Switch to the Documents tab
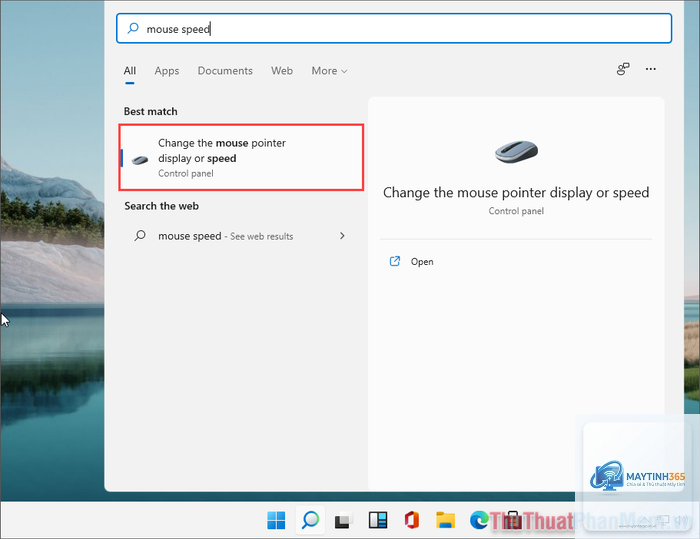The image size is (700, 539). (225, 71)
